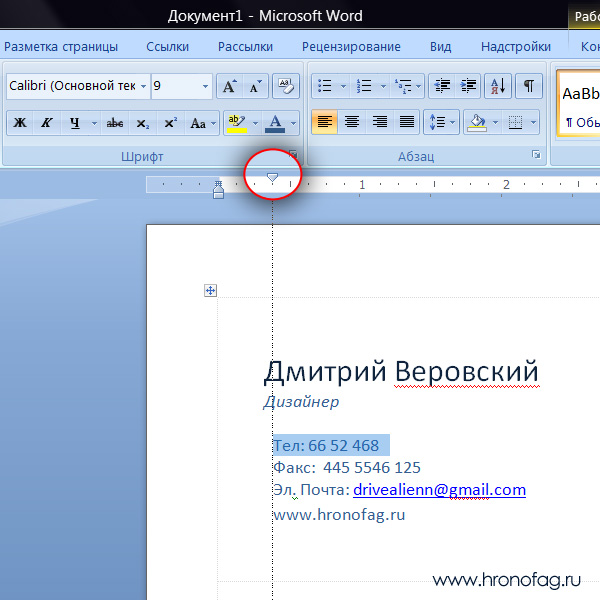Justify the paragraph text
Screen dimensions: 600x600
click(x=407, y=122)
